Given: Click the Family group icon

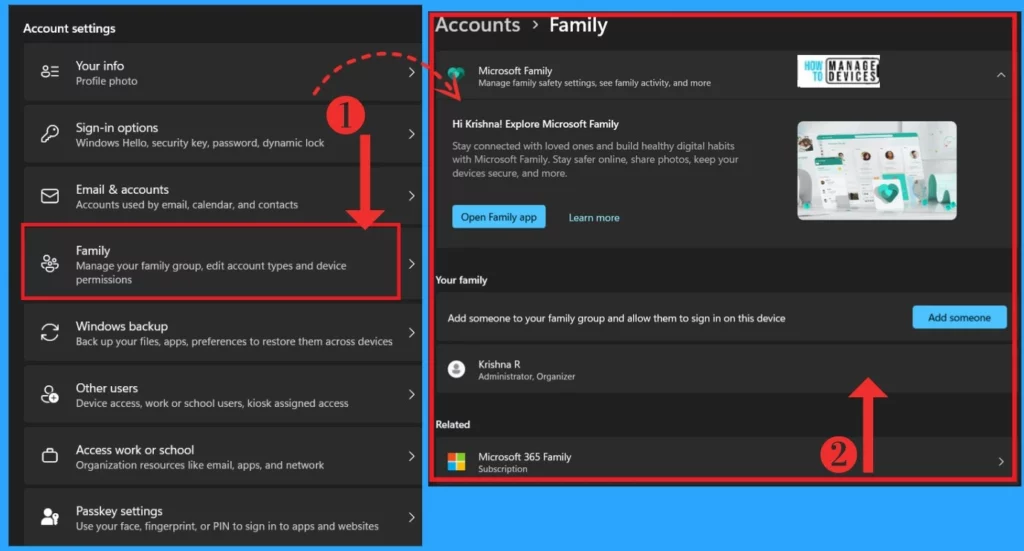Looking at the screenshot, I should coord(50,264).
